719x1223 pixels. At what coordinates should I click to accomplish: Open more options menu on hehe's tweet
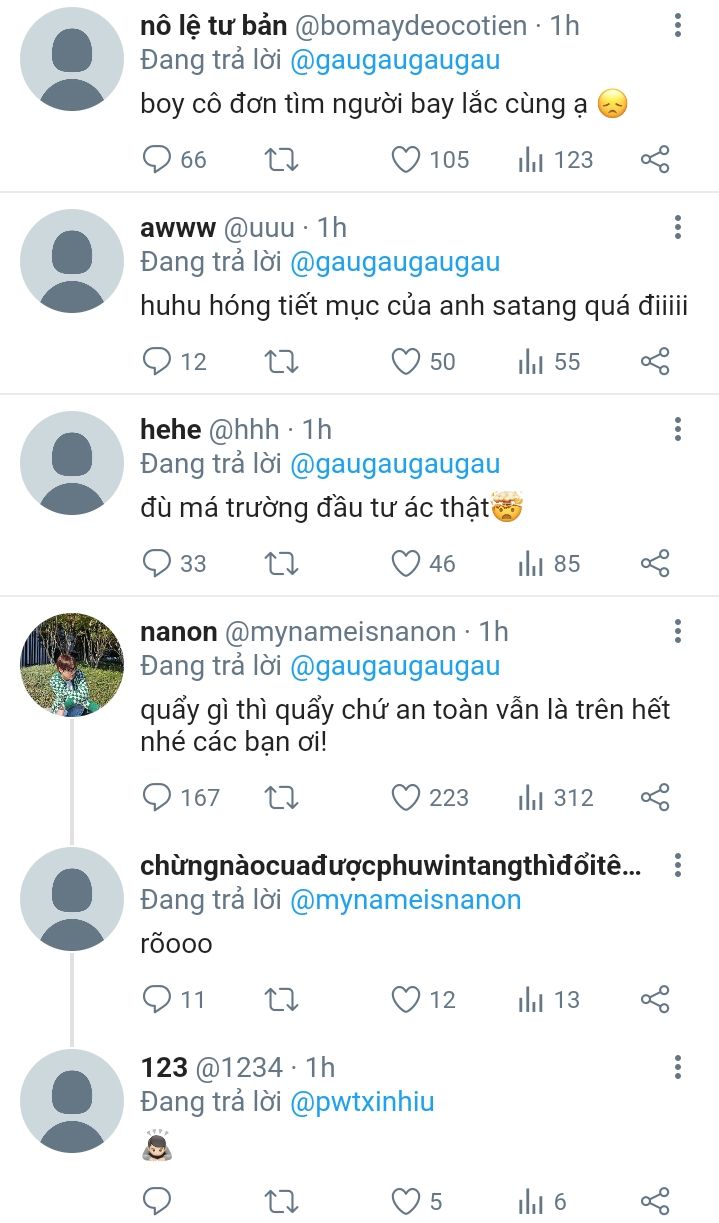678,430
